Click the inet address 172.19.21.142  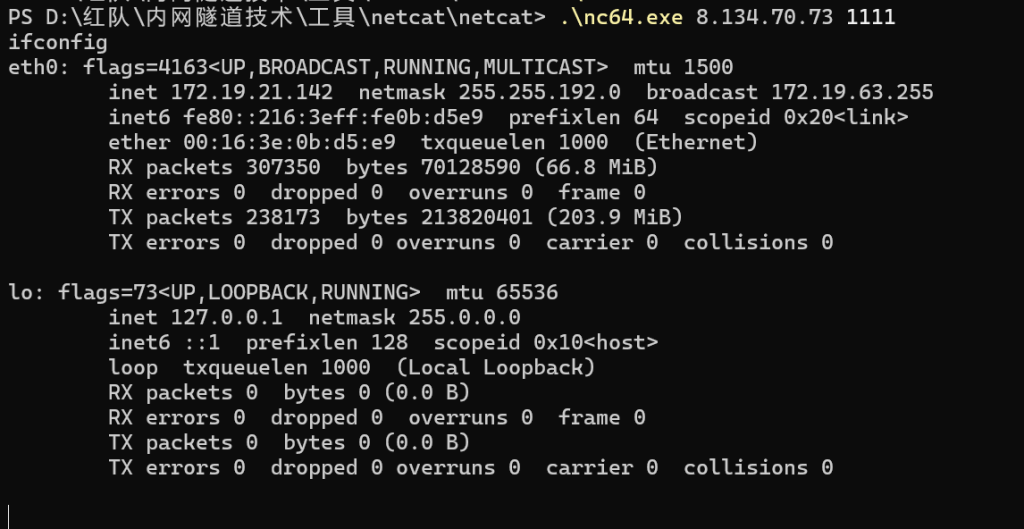(252, 92)
